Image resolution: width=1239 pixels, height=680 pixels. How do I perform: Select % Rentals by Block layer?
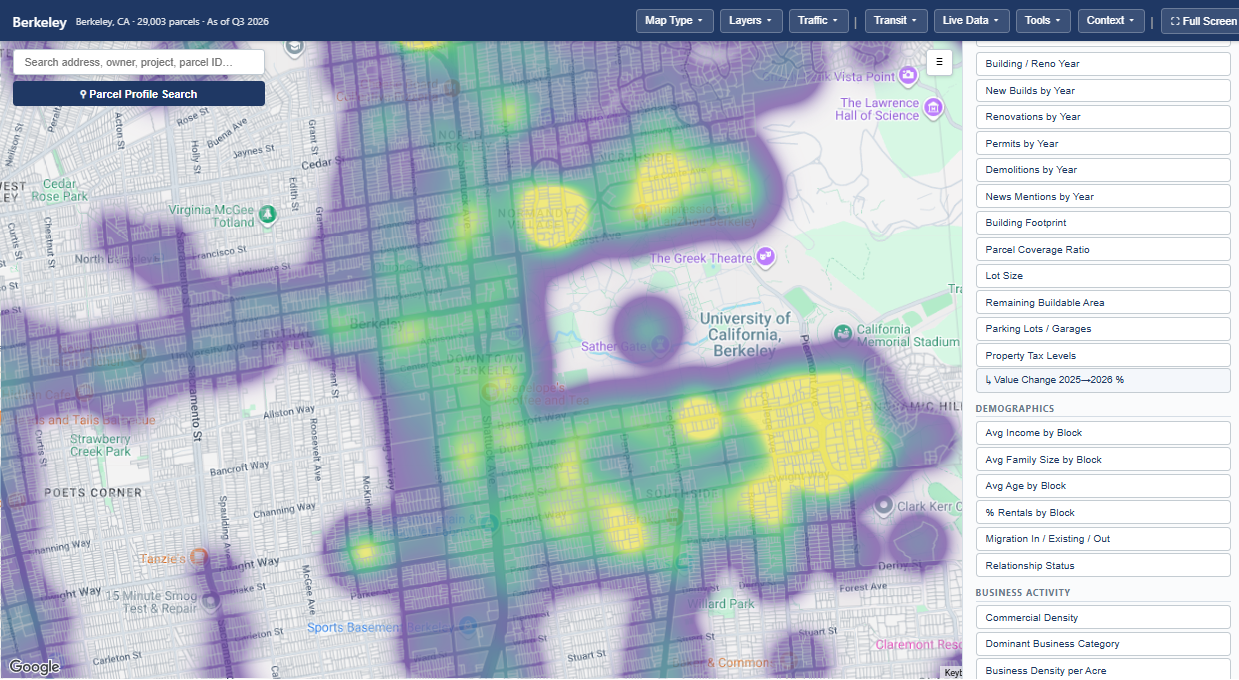(1103, 513)
